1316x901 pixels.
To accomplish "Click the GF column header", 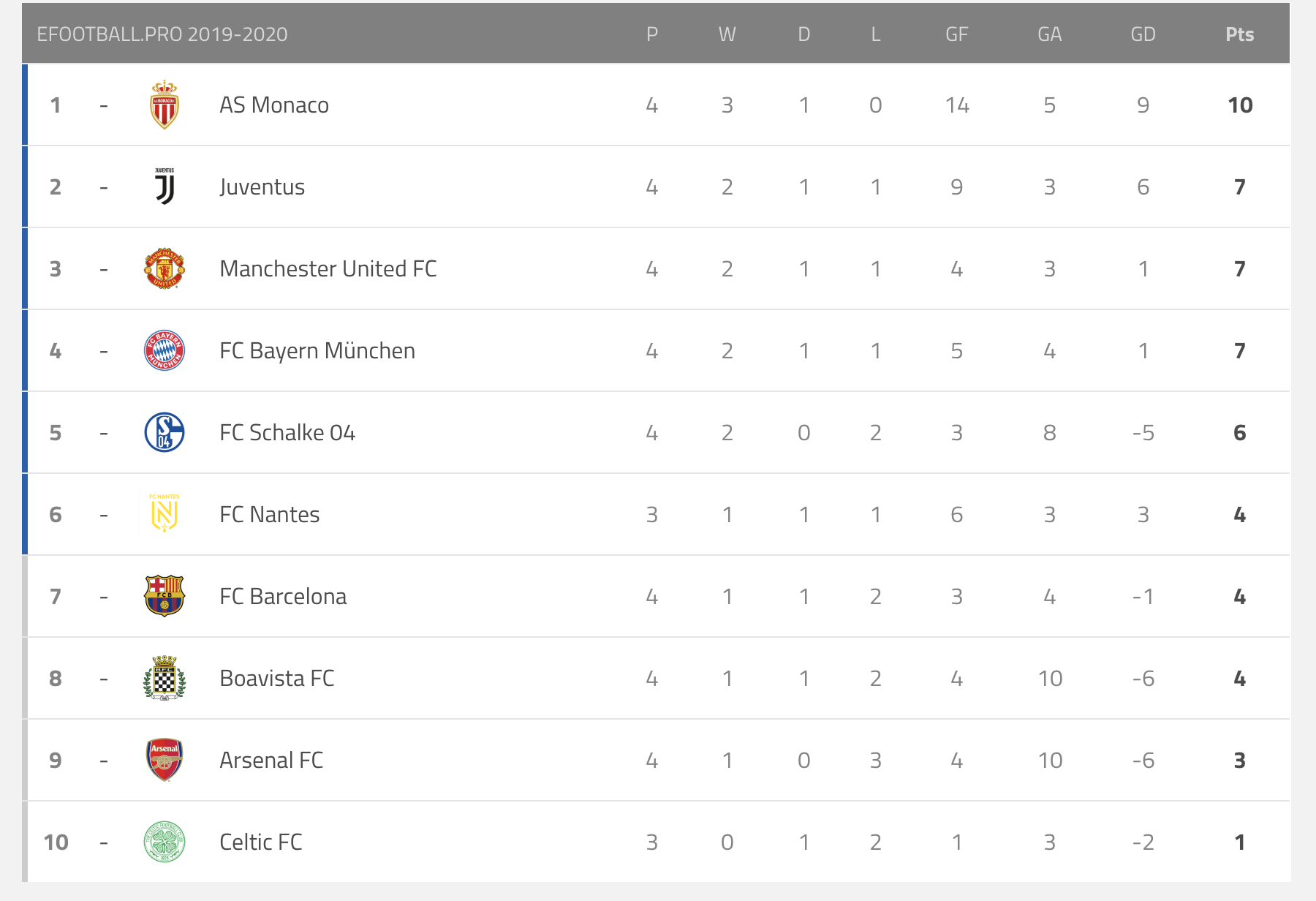I will 957,34.
